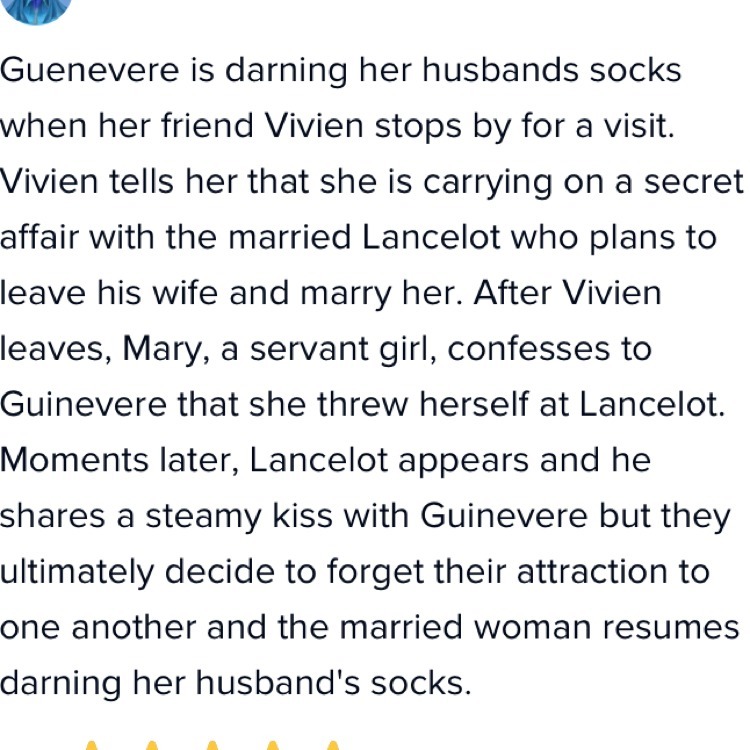This screenshot has width=750, height=750.
Task: Click the name 'Vivien' in second line
Action: pos(315,127)
